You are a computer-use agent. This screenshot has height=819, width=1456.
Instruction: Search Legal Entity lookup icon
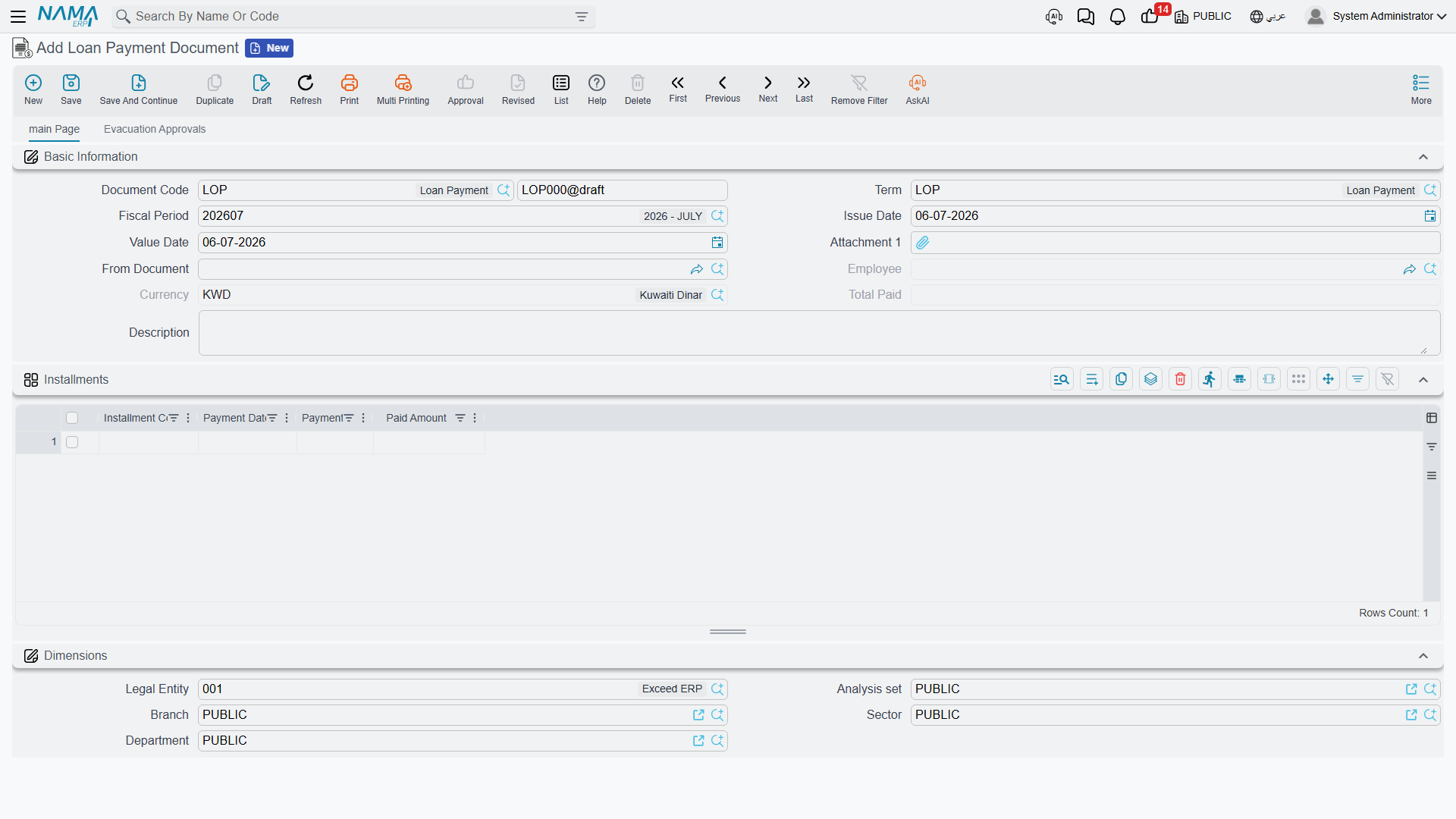click(717, 689)
